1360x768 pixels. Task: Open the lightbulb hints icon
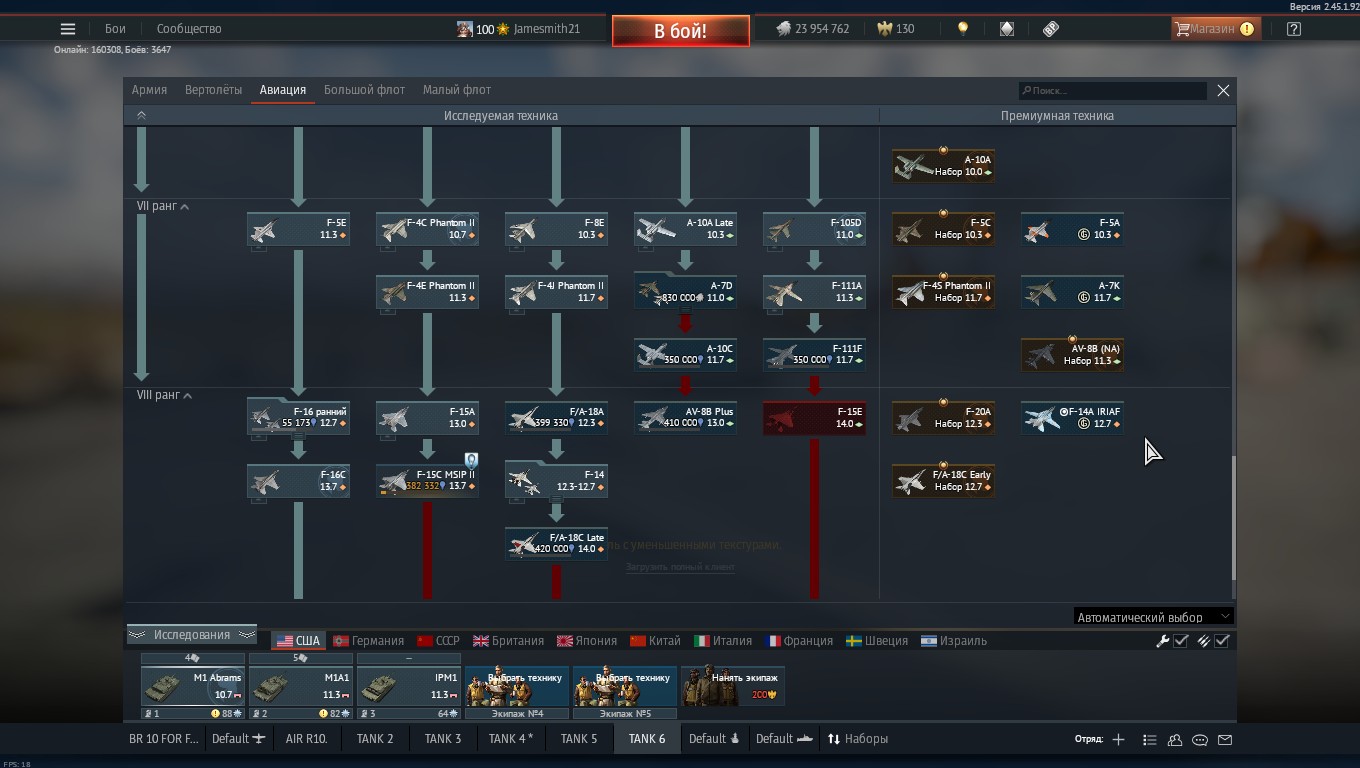pos(963,29)
